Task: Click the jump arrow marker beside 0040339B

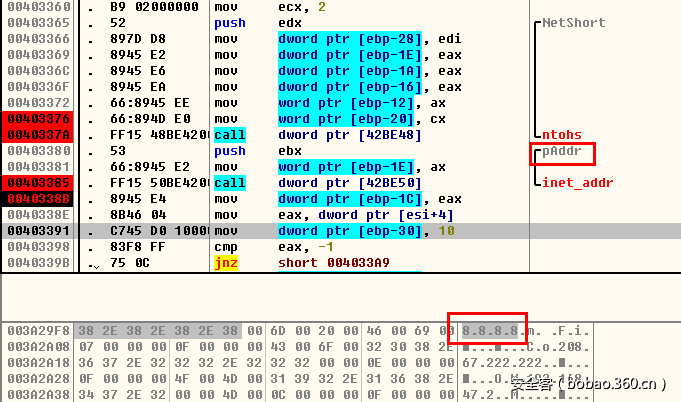Action: click(x=95, y=264)
